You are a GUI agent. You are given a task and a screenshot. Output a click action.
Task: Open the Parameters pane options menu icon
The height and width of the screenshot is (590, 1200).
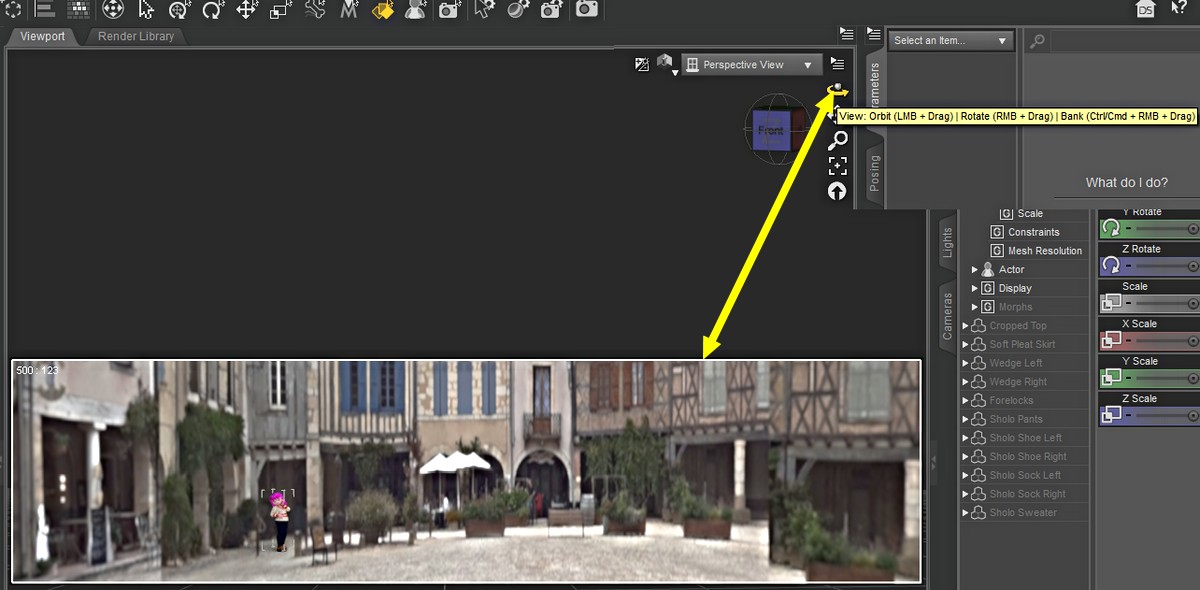(873, 34)
